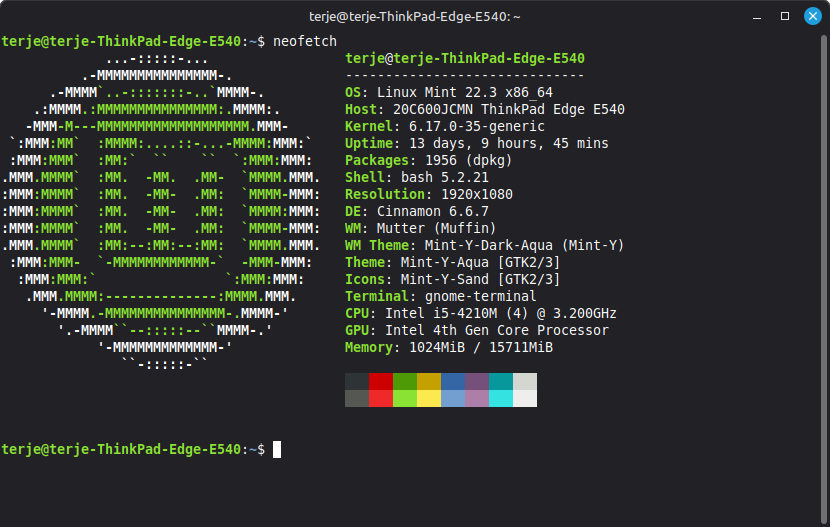The image size is (830, 527).
Task: Click the pink-mauve swatch in bottom row
Action: coord(477,398)
